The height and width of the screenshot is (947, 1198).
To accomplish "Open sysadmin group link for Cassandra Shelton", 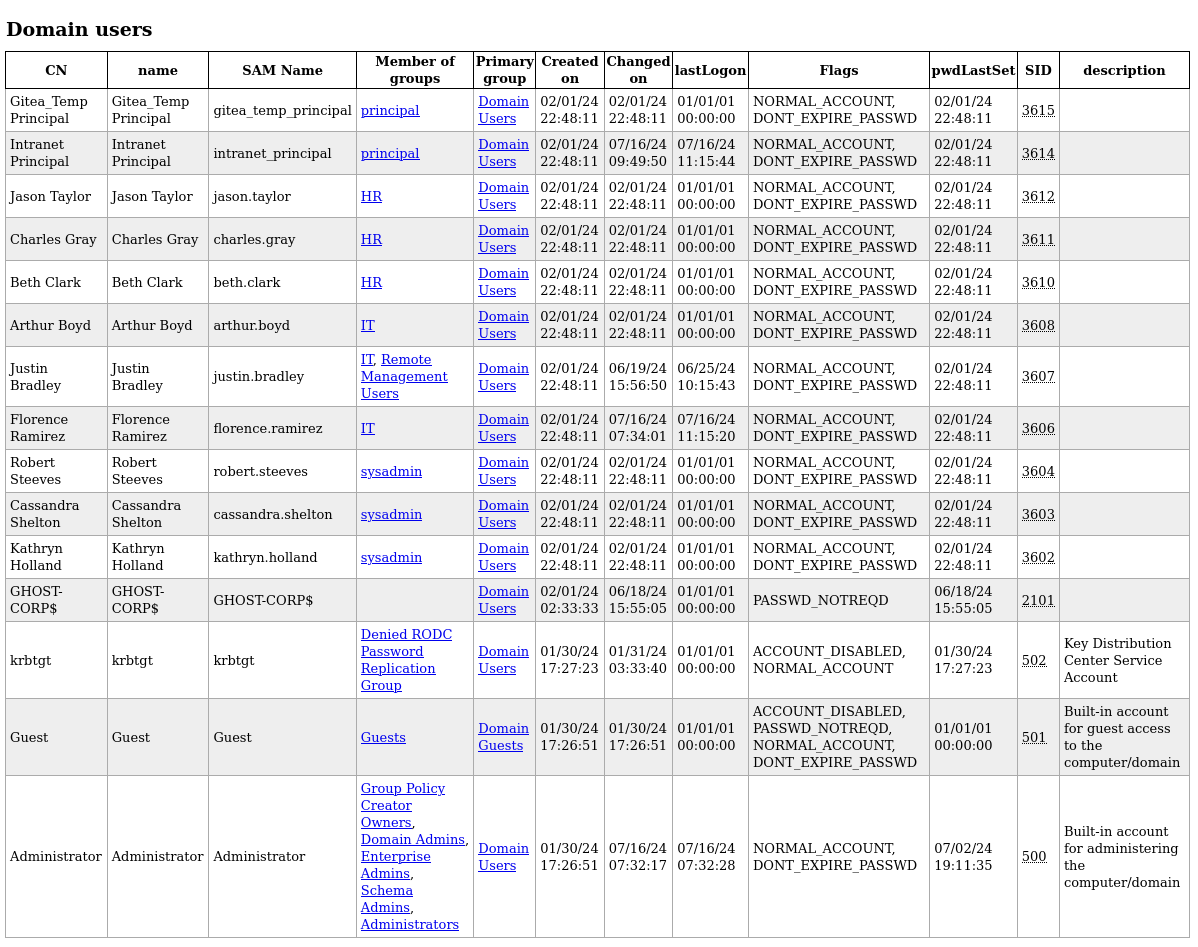I will tap(391, 514).
